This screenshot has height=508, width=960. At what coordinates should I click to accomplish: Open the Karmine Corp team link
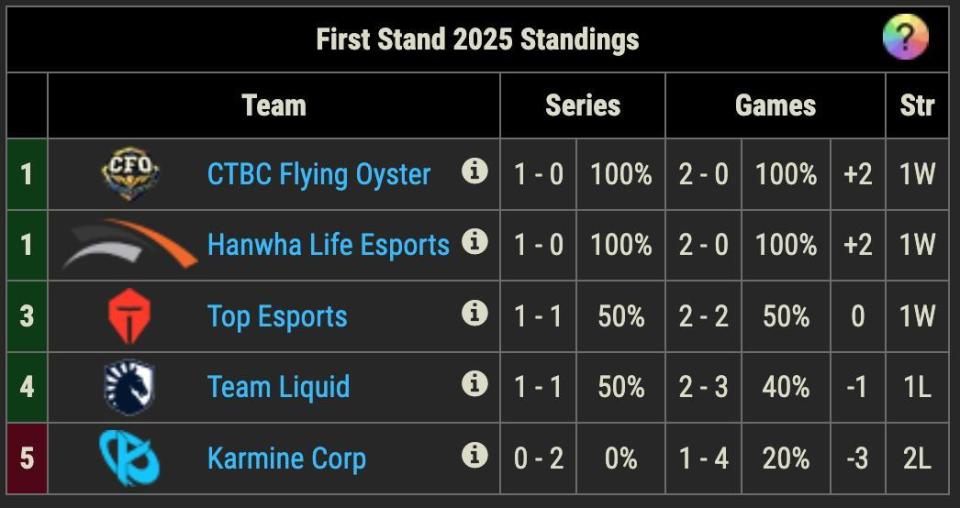286,458
